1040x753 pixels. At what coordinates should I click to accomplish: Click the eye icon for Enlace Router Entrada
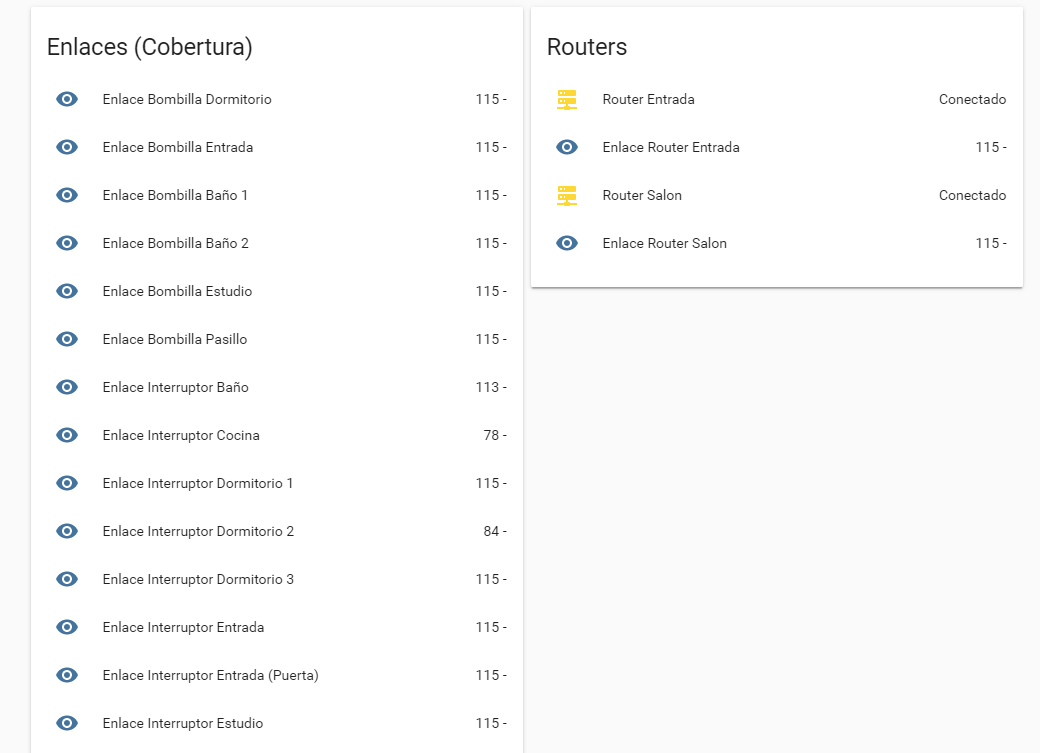pyautogui.click(x=567, y=147)
